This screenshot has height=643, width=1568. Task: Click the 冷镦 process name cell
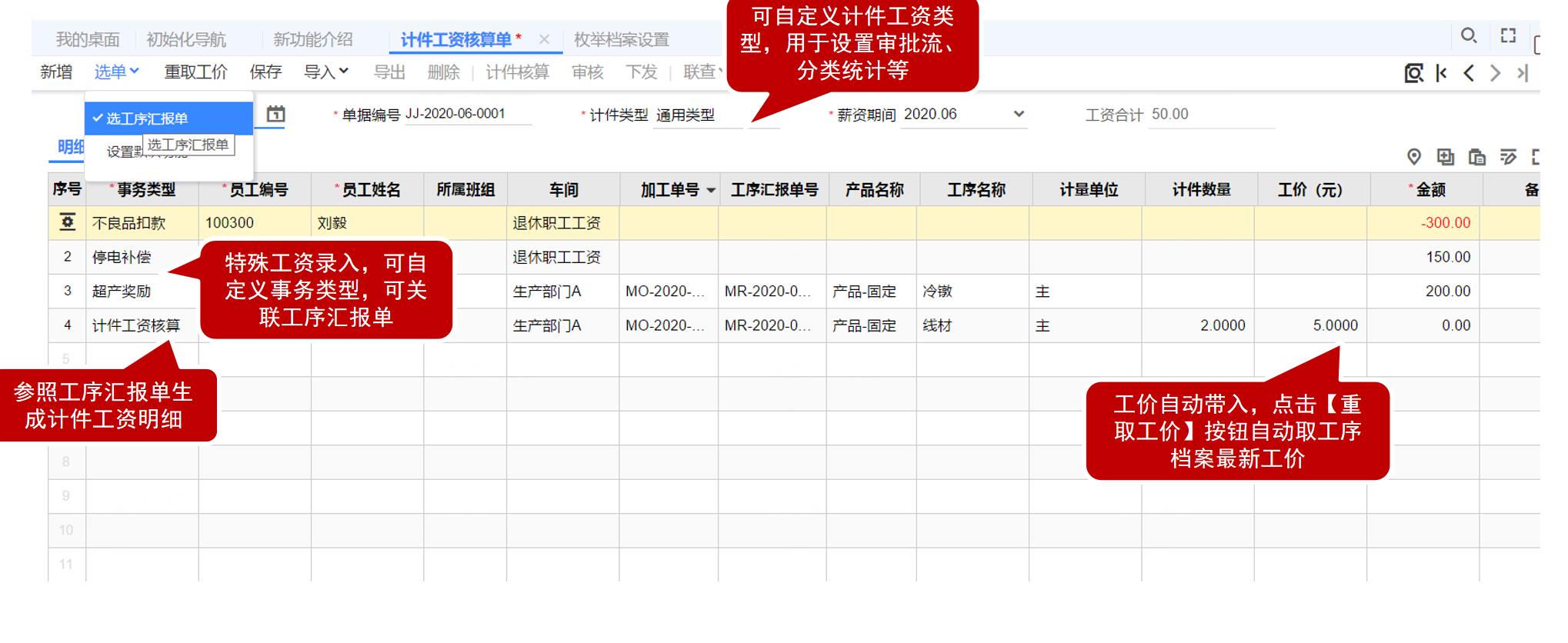[x=972, y=292]
